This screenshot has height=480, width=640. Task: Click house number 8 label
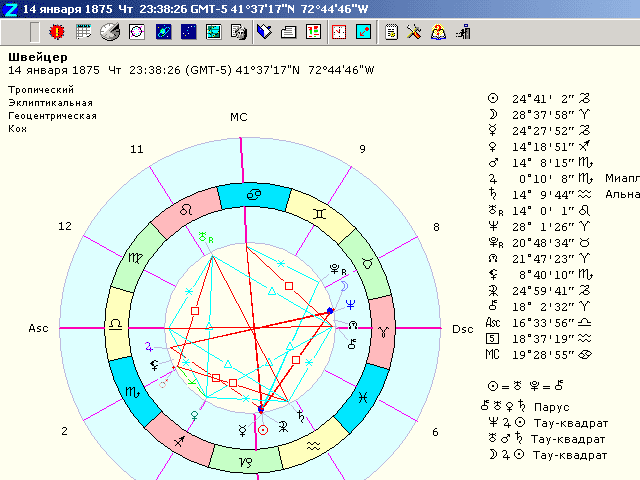436,227
